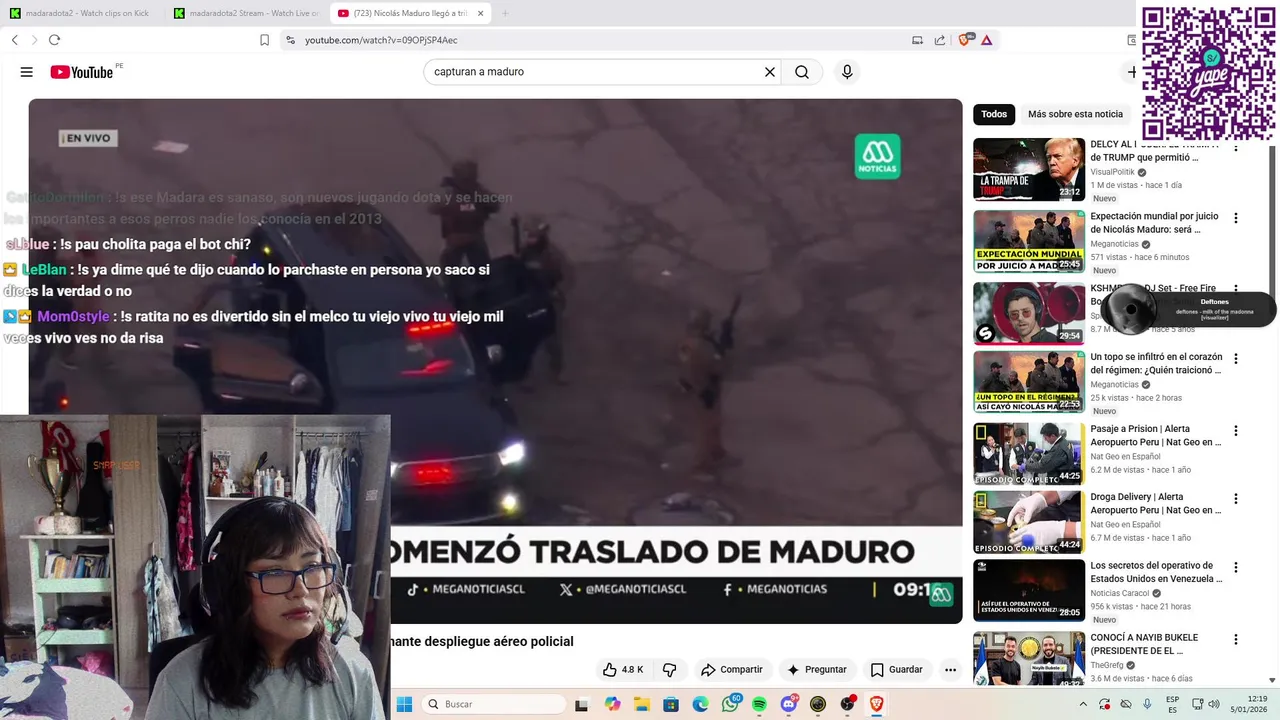Close the Nicolás Maduro YouTube tab
Image resolution: width=1280 pixels, height=720 pixels.
click(480, 13)
